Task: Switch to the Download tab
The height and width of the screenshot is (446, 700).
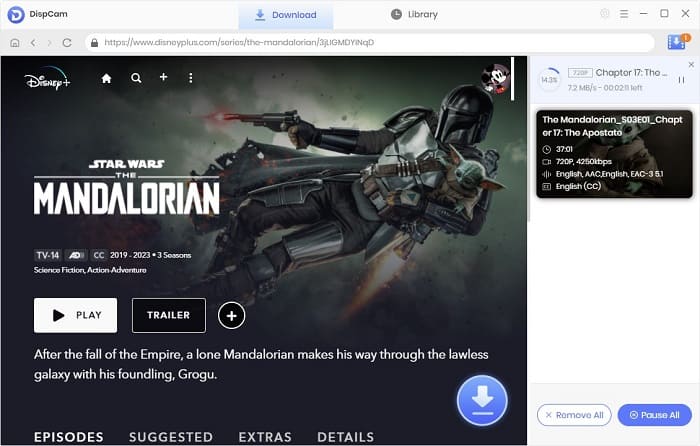Action: pos(286,15)
